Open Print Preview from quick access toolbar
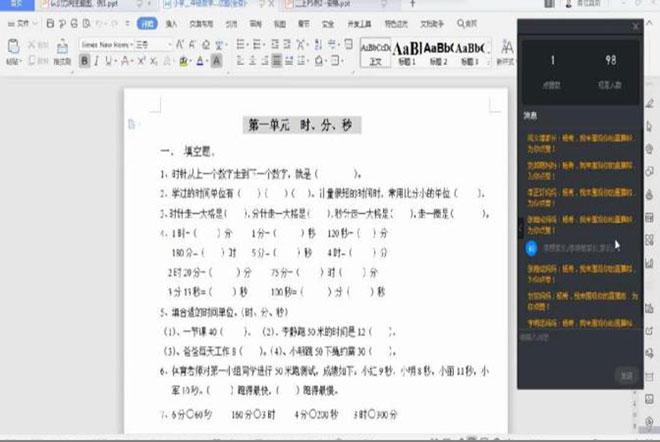The width and height of the screenshot is (660, 442). click(x=86, y=24)
